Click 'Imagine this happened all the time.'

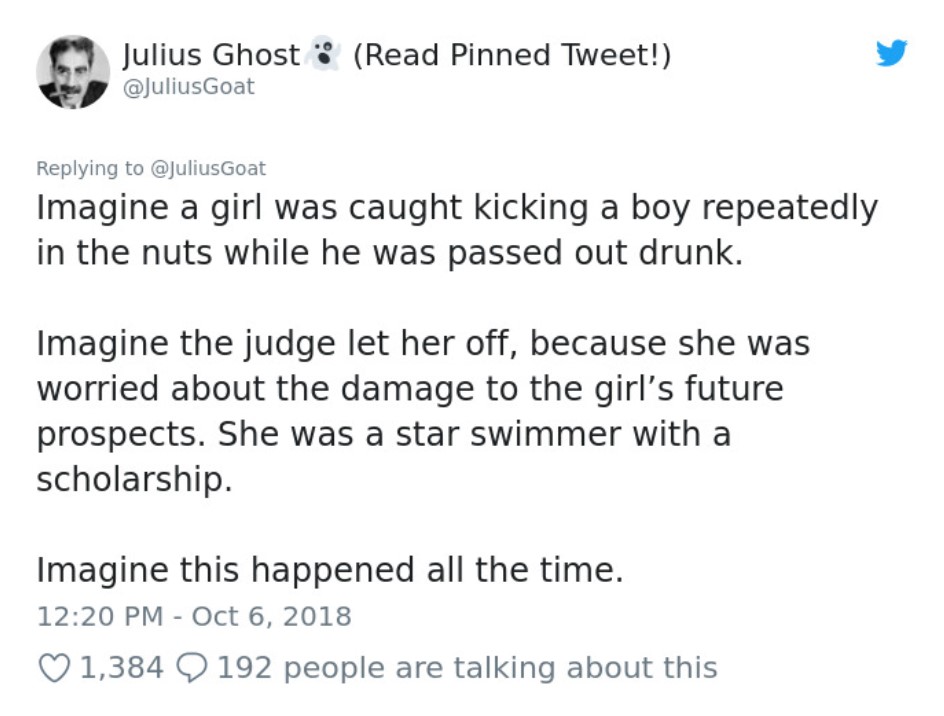(330, 570)
